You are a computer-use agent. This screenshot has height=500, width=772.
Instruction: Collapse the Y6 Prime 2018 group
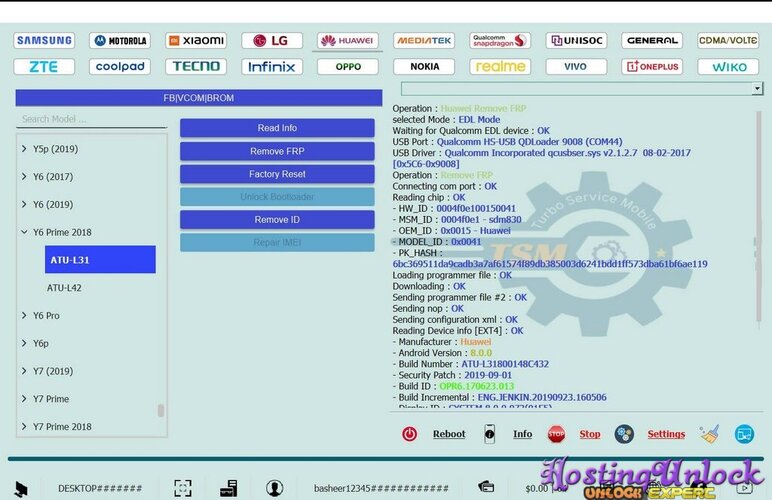[25, 232]
